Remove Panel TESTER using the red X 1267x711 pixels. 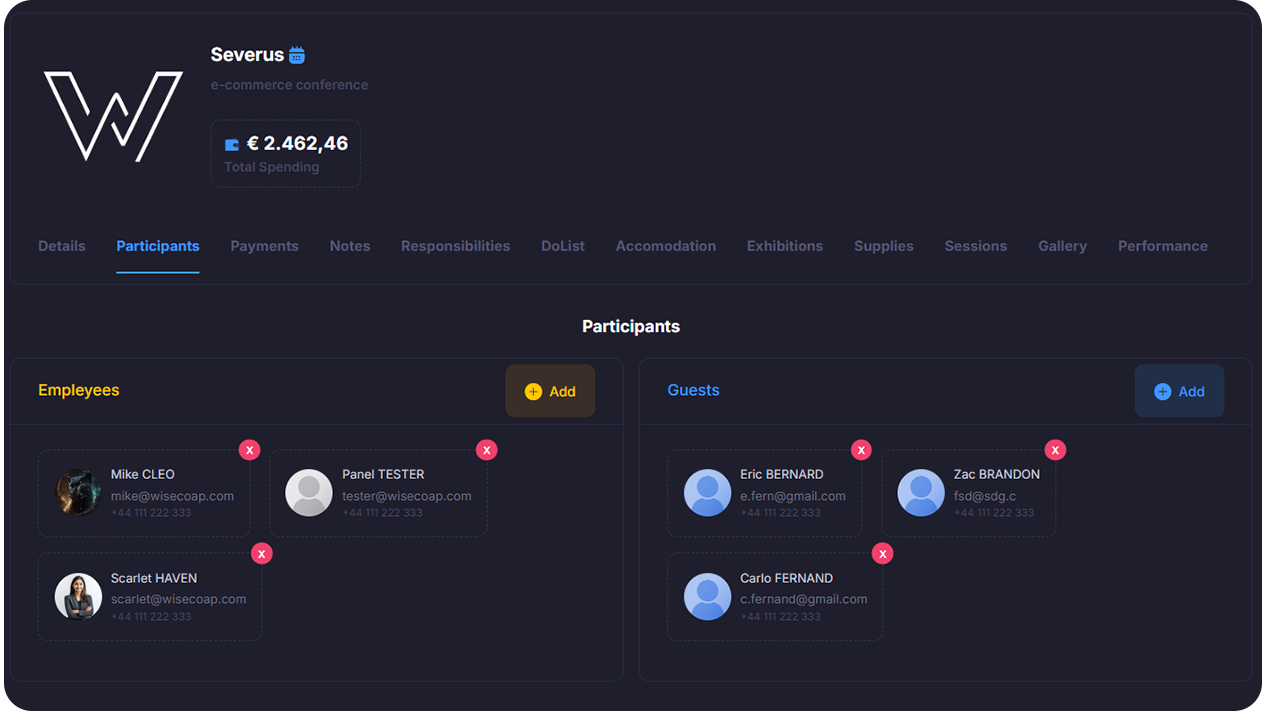point(486,450)
